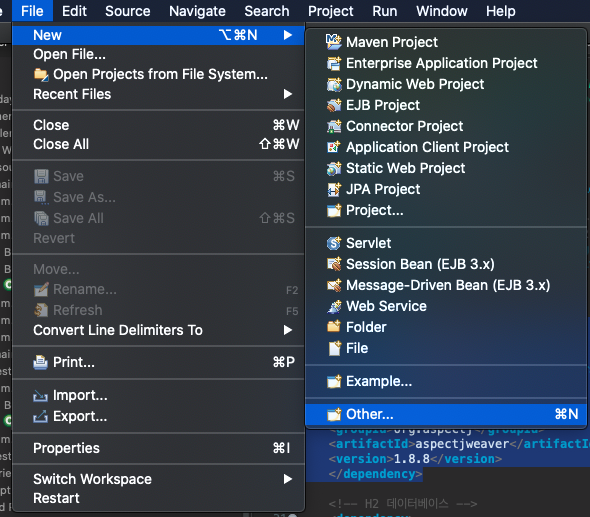Choose Export... menu entry
Image resolution: width=590 pixels, height=517 pixels.
click(158, 416)
